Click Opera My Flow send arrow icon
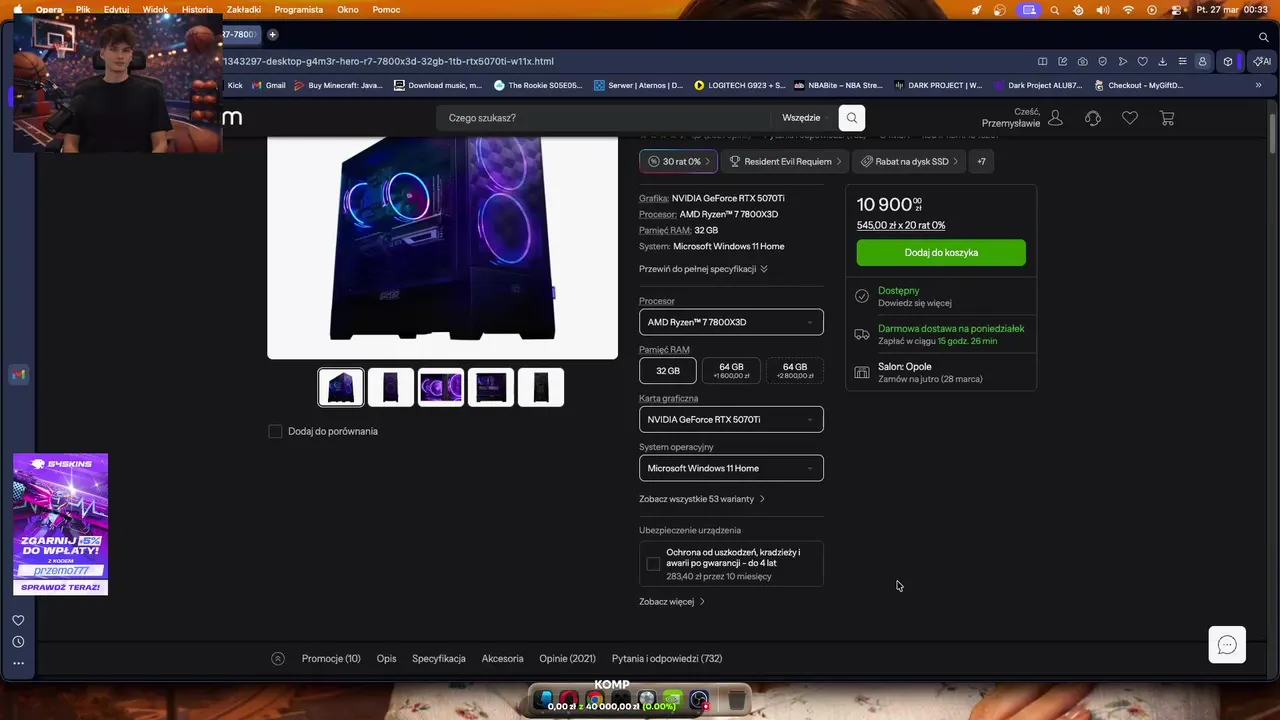This screenshot has width=1280, height=720. [x=1123, y=61]
